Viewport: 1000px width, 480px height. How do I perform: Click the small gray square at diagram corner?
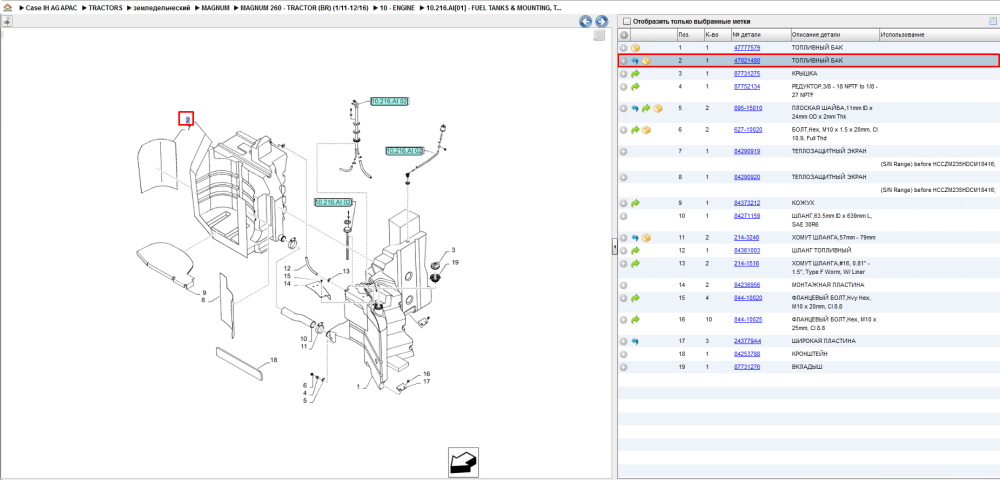[x=598, y=36]
